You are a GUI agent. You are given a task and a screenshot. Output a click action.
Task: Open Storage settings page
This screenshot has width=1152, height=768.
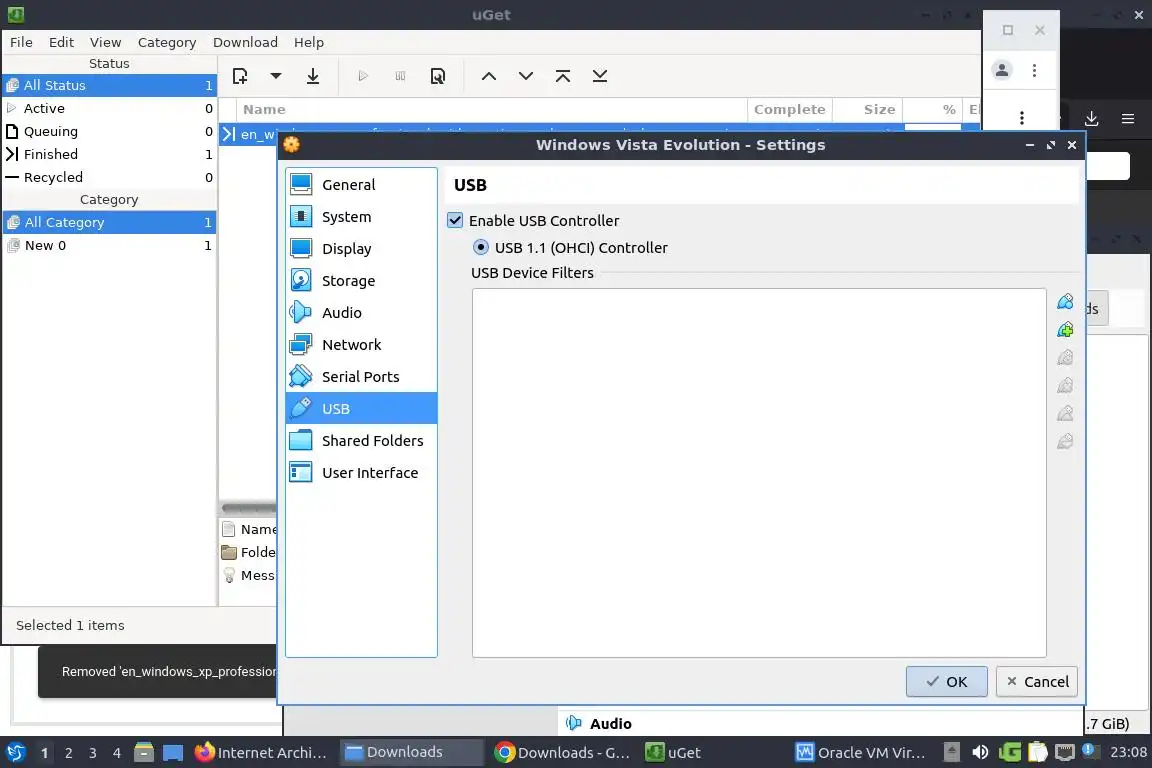click(361, 281)
